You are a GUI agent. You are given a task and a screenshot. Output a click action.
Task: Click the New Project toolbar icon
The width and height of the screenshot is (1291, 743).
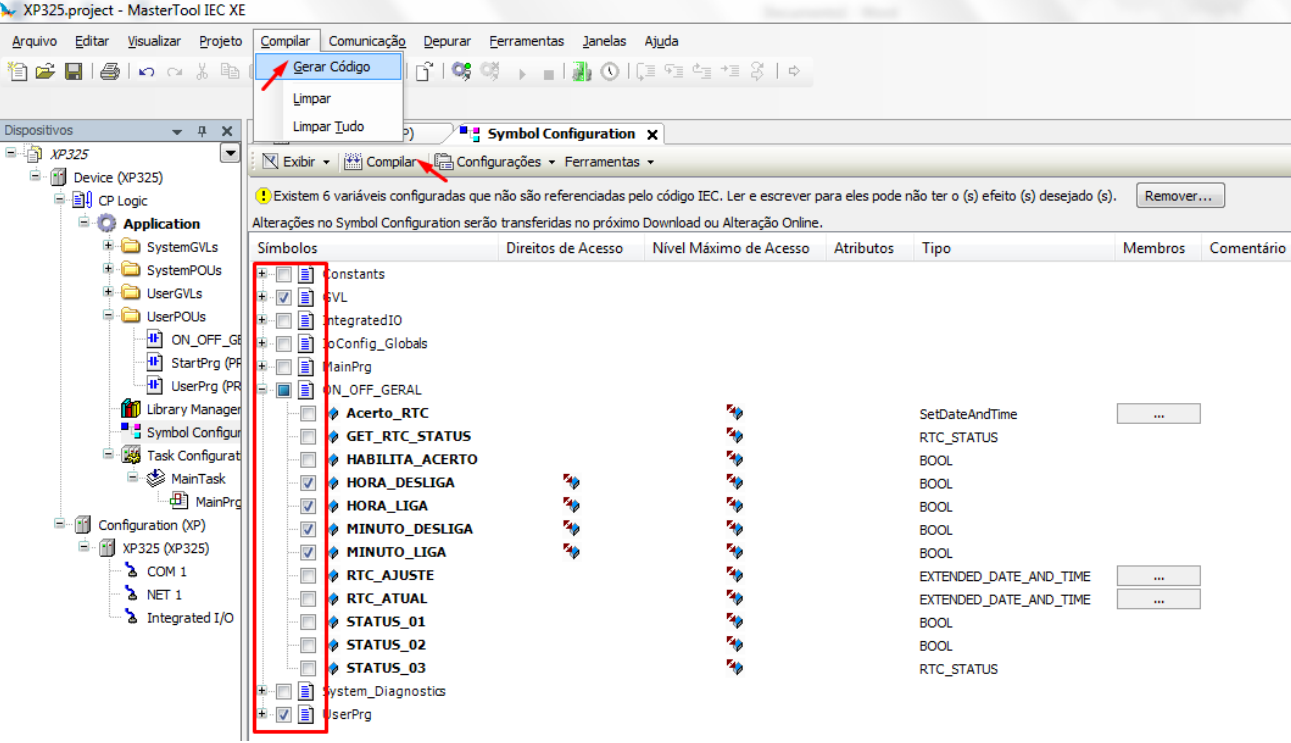pos(17,72)
